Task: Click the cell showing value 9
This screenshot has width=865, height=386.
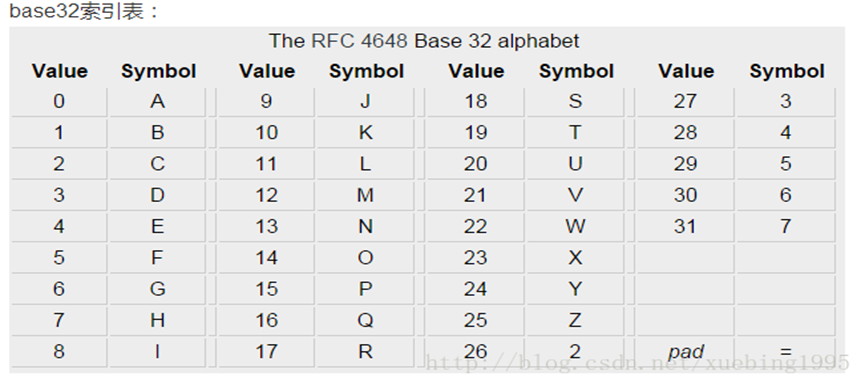Action: click(266, 101)
